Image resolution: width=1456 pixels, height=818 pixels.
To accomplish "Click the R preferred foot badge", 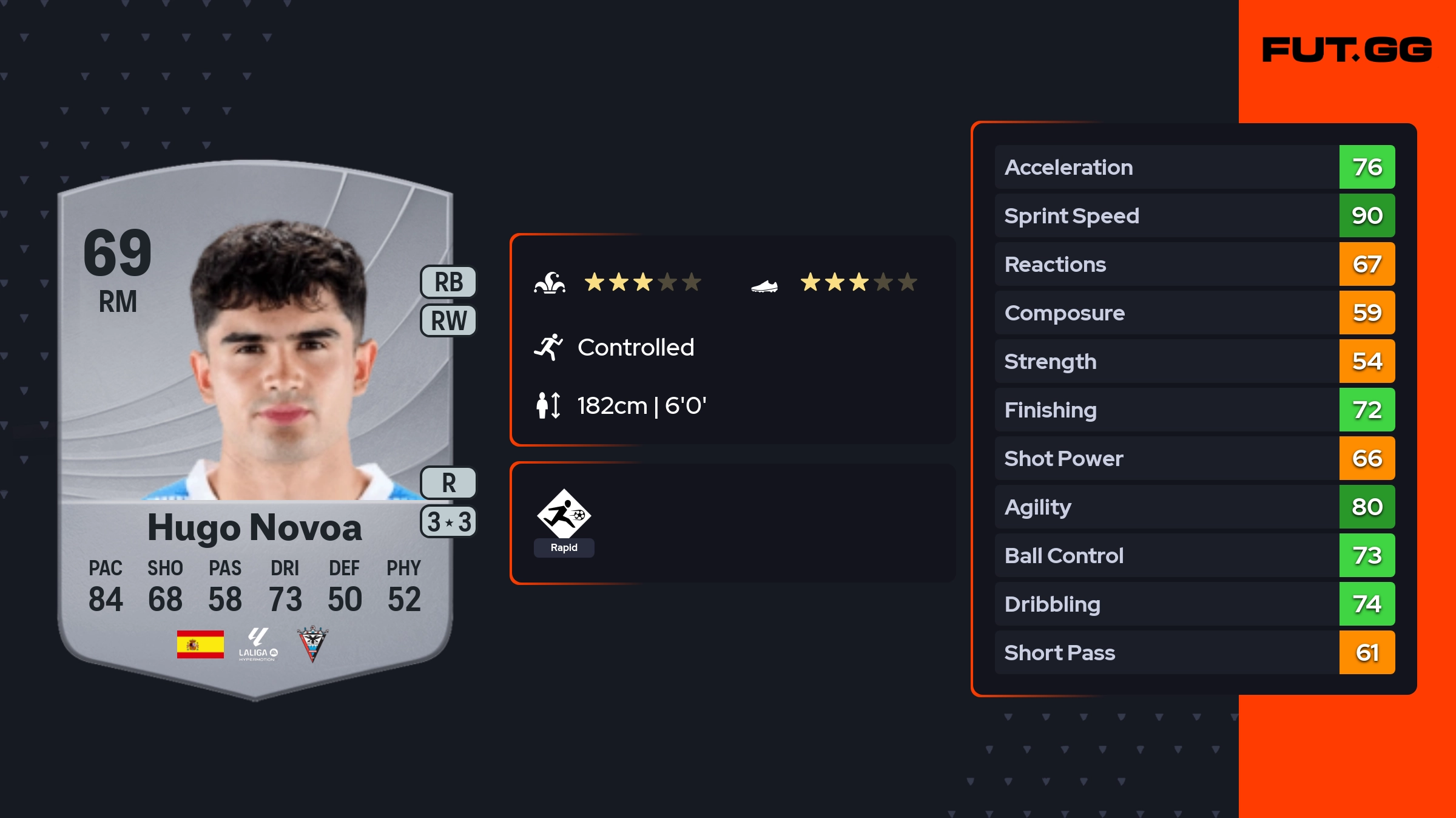I will (448, 483).
